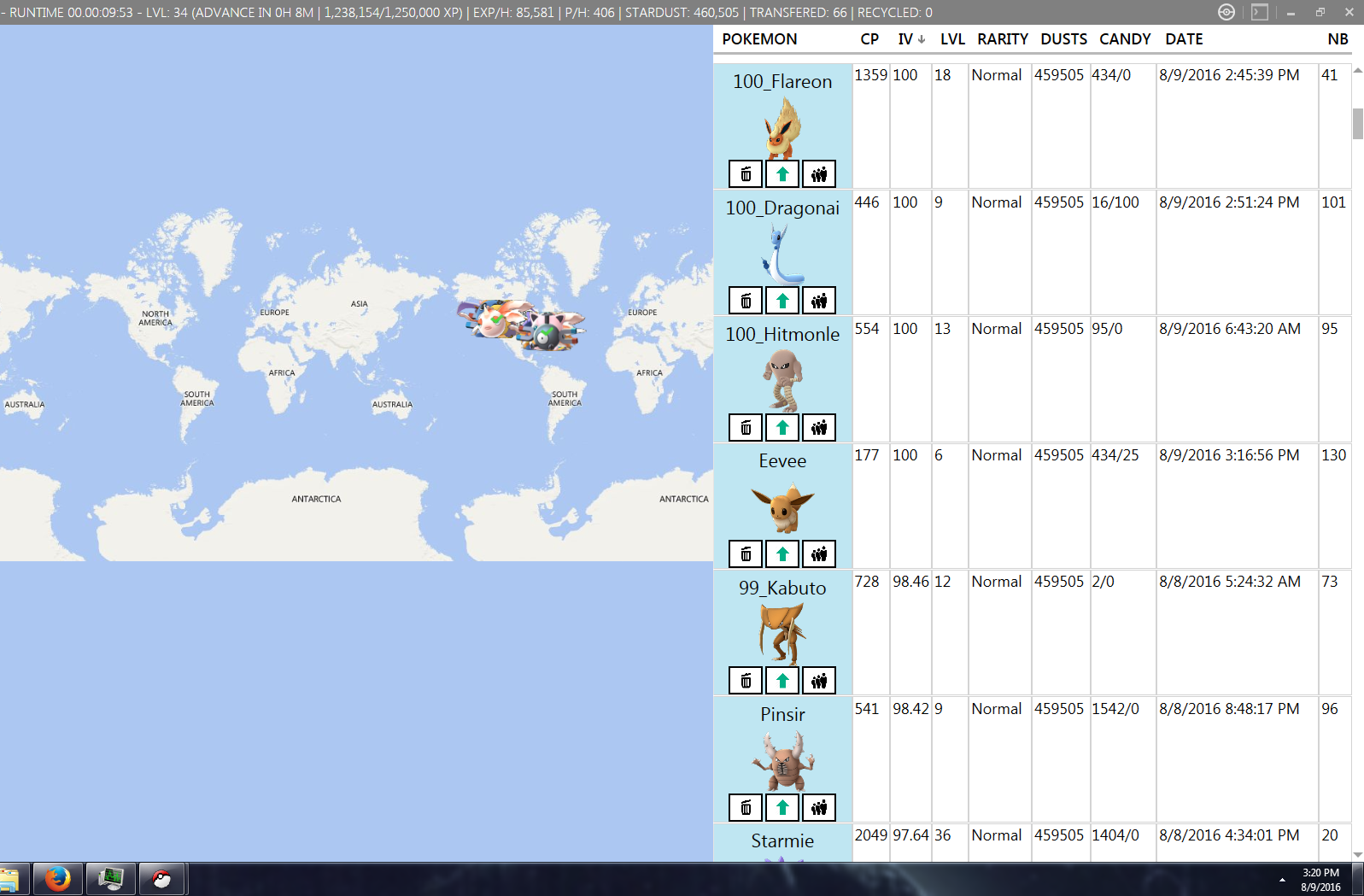This screenshot has width=1364, height=896.
Task: Select the name label 99_Kabuto
Action: pyautogui.click(x=782, y=588)
